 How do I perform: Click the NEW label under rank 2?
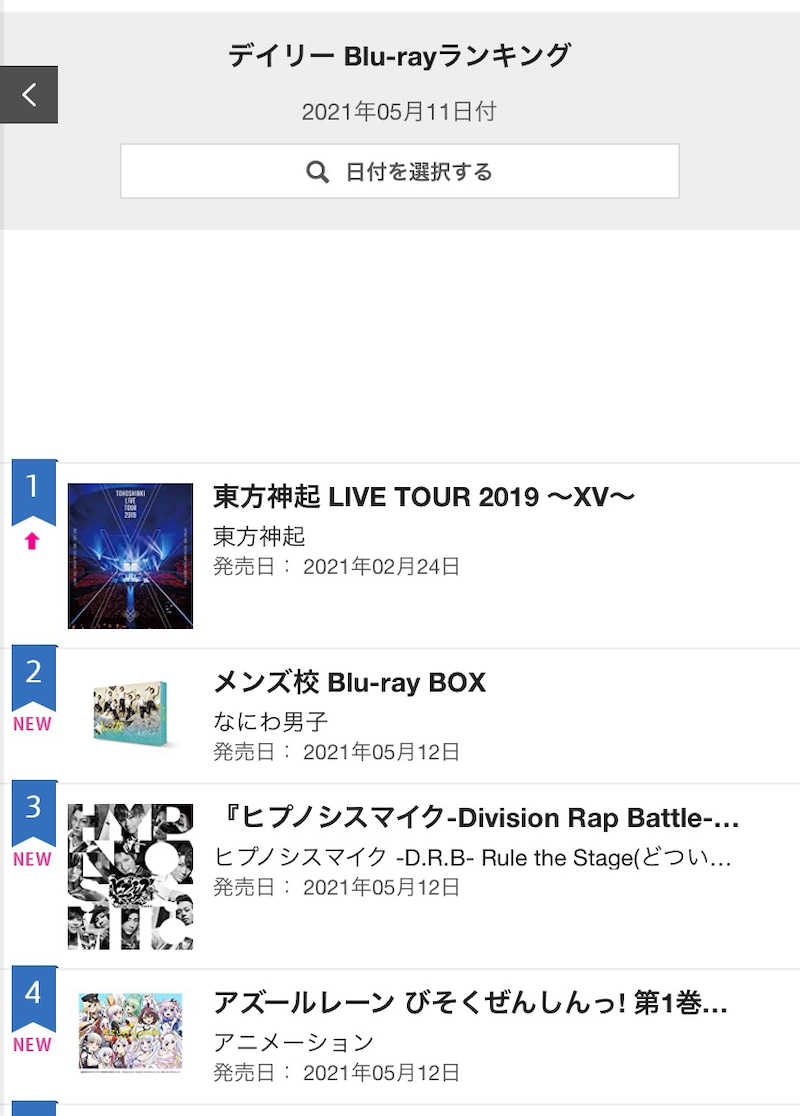(x=32, y=724)
